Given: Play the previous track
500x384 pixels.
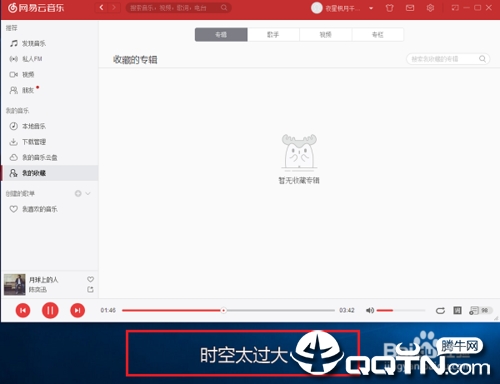Looking at the screenshot, I should (23, 311).
